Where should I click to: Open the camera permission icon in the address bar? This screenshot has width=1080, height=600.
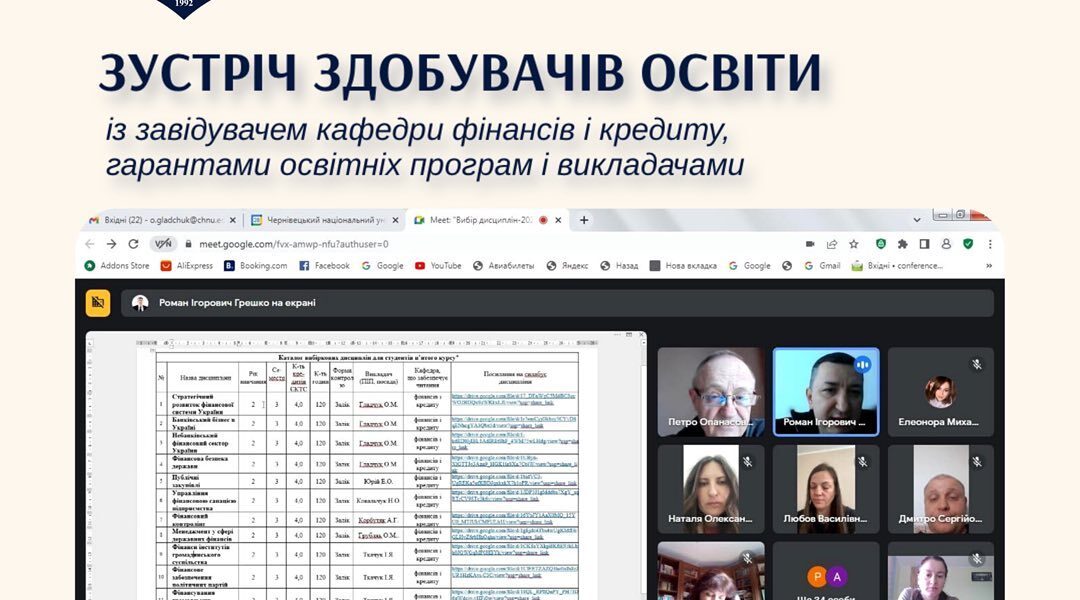coord(810,244)
